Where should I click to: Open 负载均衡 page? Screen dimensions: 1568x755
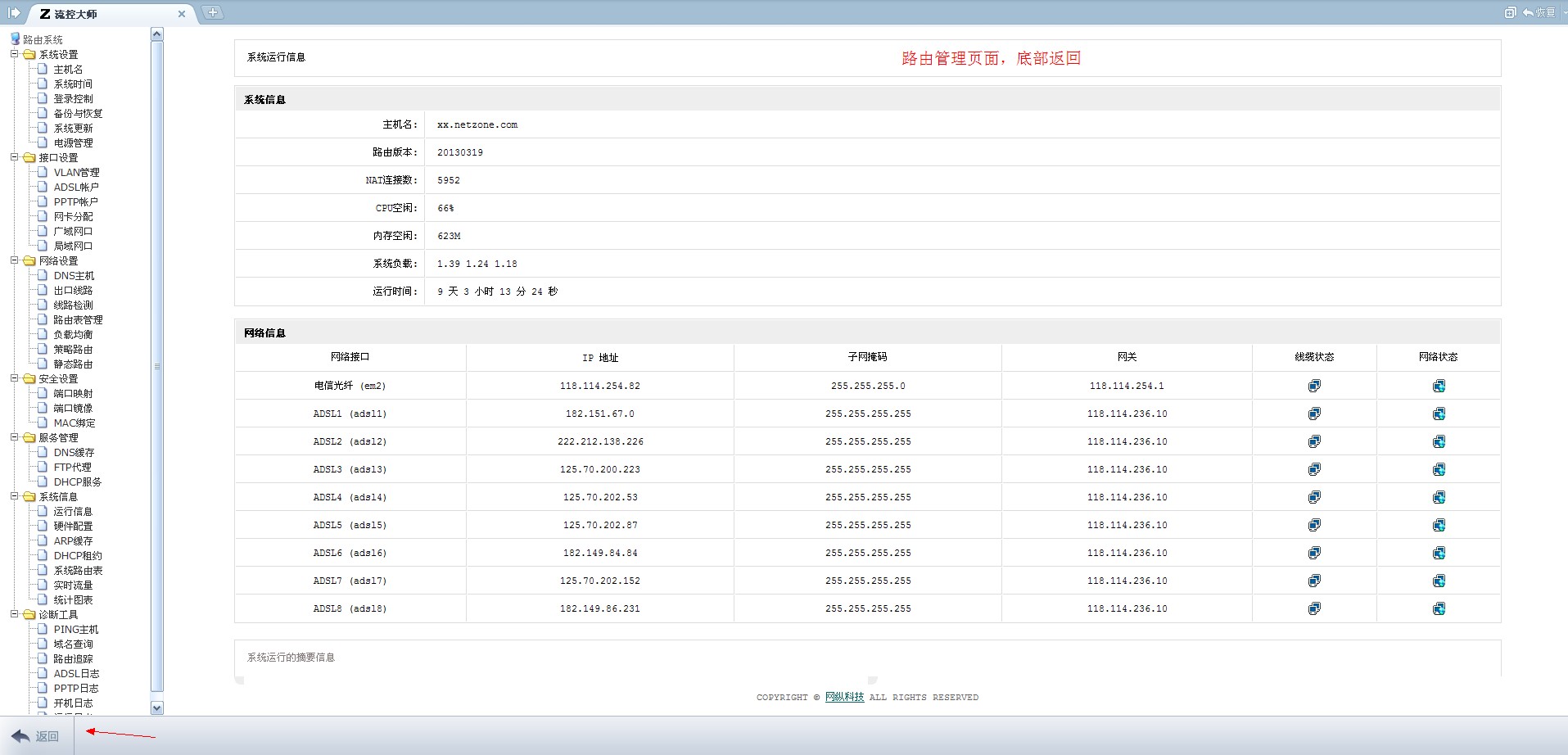(x=73, y=335)
